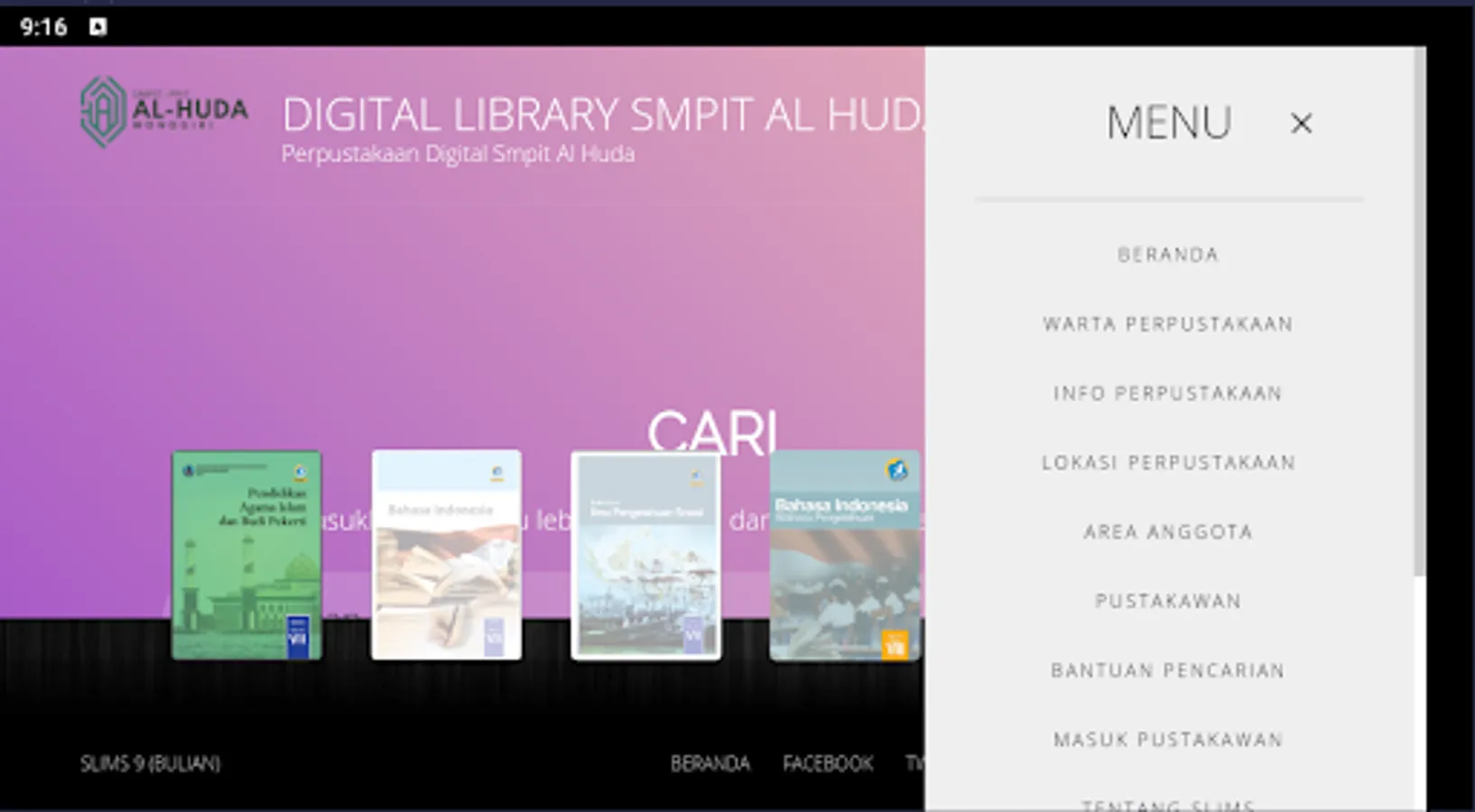The width and height of the screenshot is (1475, 812).
Task: Close the menu with the X icon
Action: click(x=1301, y=124)
